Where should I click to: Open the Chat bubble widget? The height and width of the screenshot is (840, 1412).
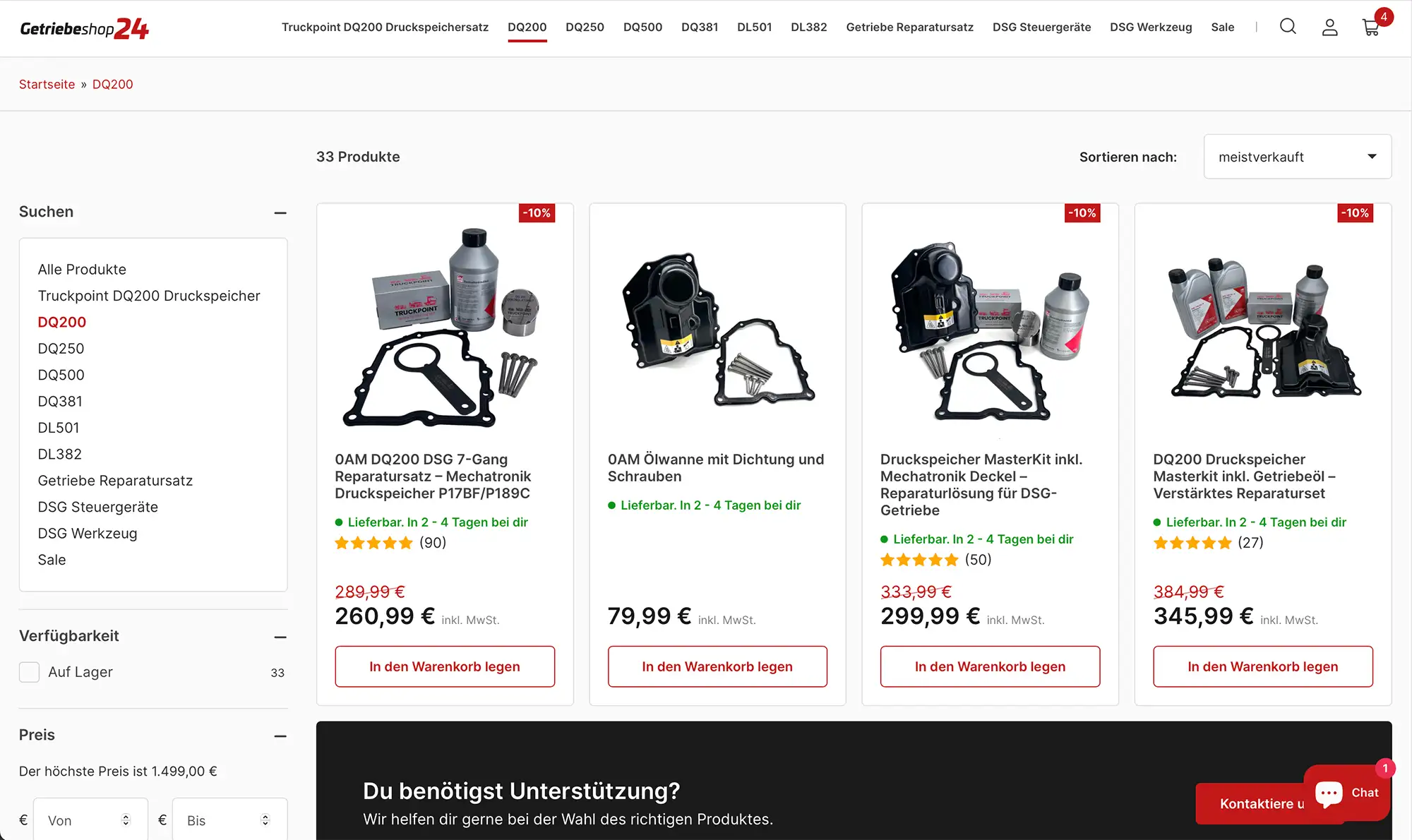tap(1347, 793)
